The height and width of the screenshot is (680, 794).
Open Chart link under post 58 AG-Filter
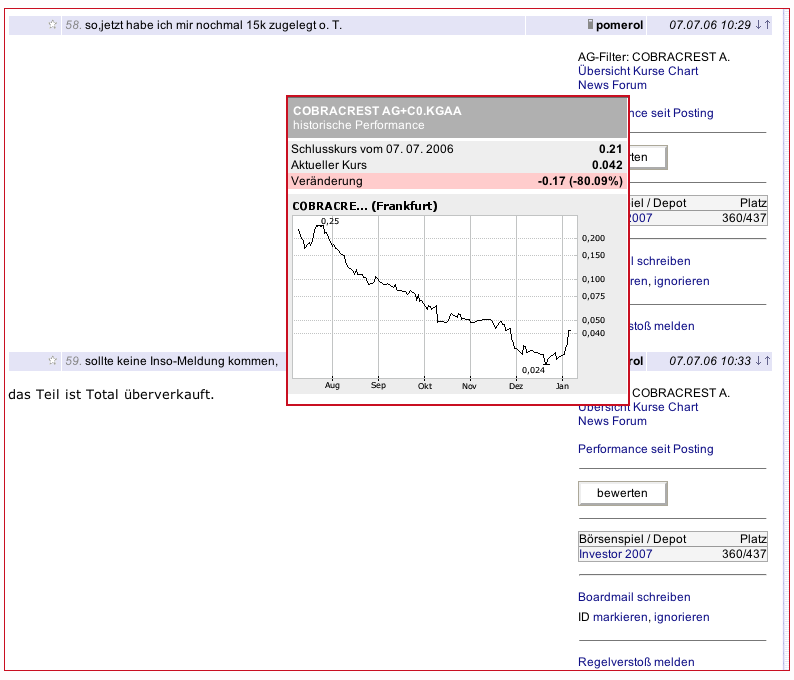[x=683, y=71]
